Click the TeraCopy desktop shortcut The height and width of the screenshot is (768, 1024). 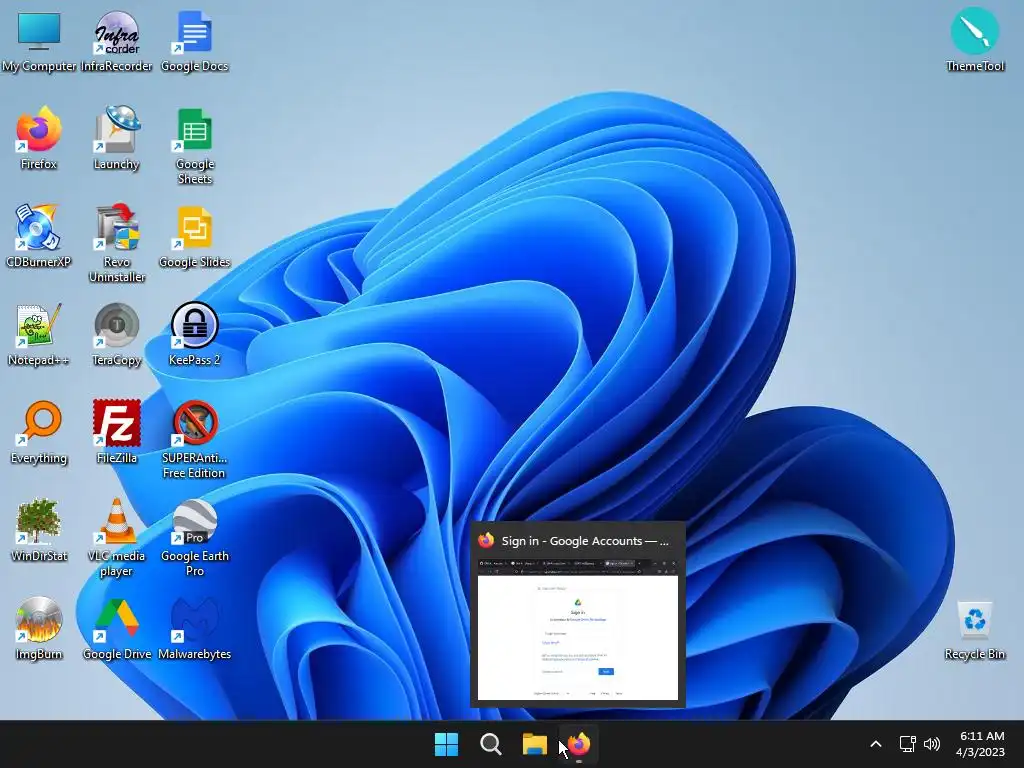tap(116, 334)
